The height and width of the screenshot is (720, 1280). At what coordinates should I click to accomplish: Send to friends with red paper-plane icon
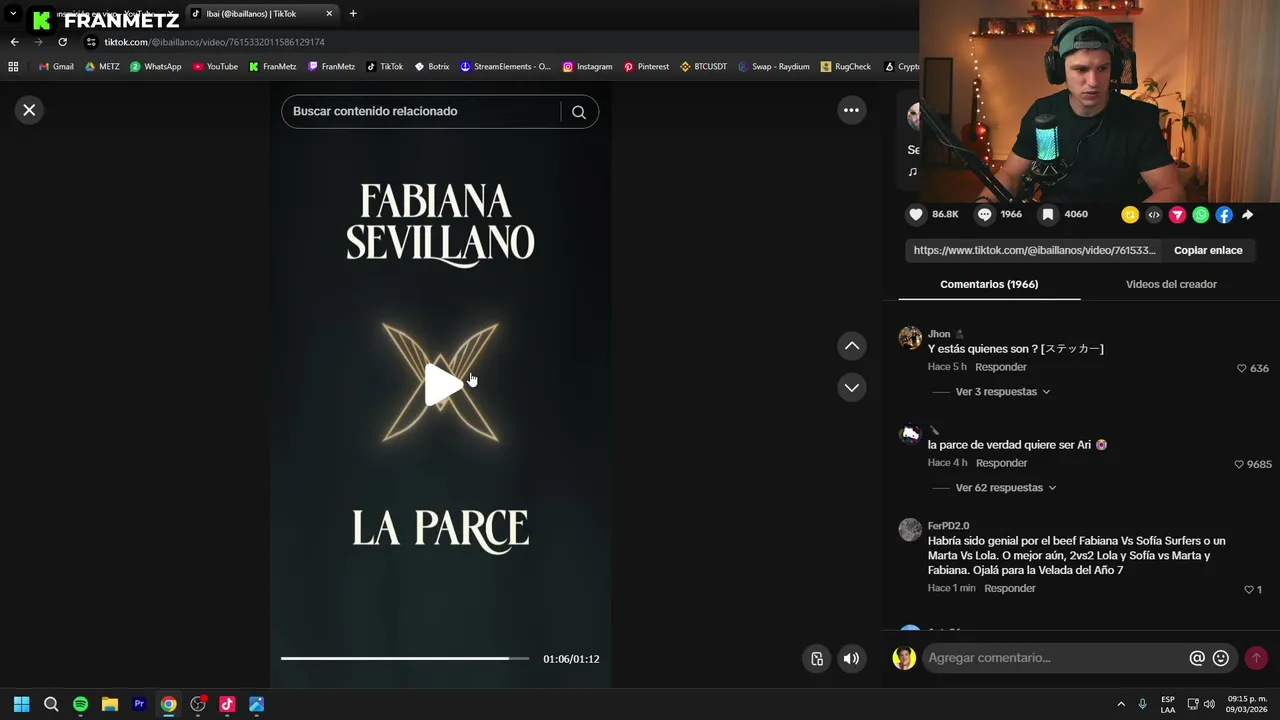1177,215
